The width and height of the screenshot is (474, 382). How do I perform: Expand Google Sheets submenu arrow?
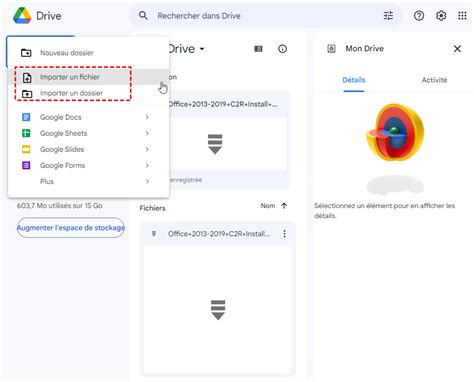coord(147,133)
